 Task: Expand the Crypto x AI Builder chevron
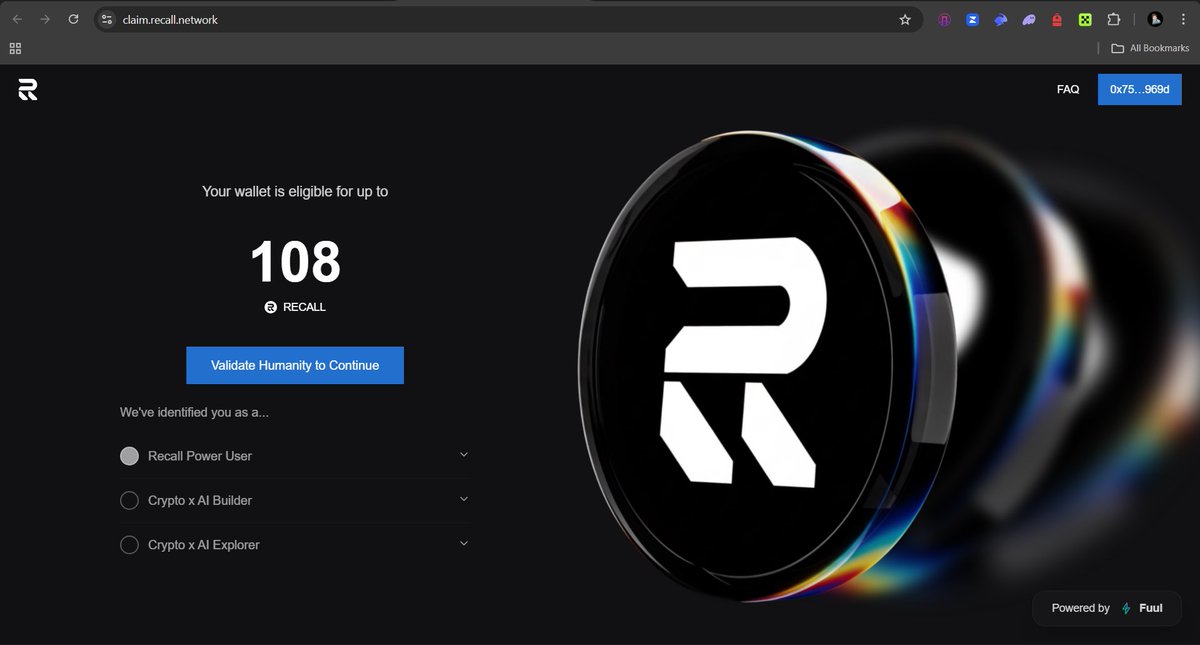coord(464,499)
